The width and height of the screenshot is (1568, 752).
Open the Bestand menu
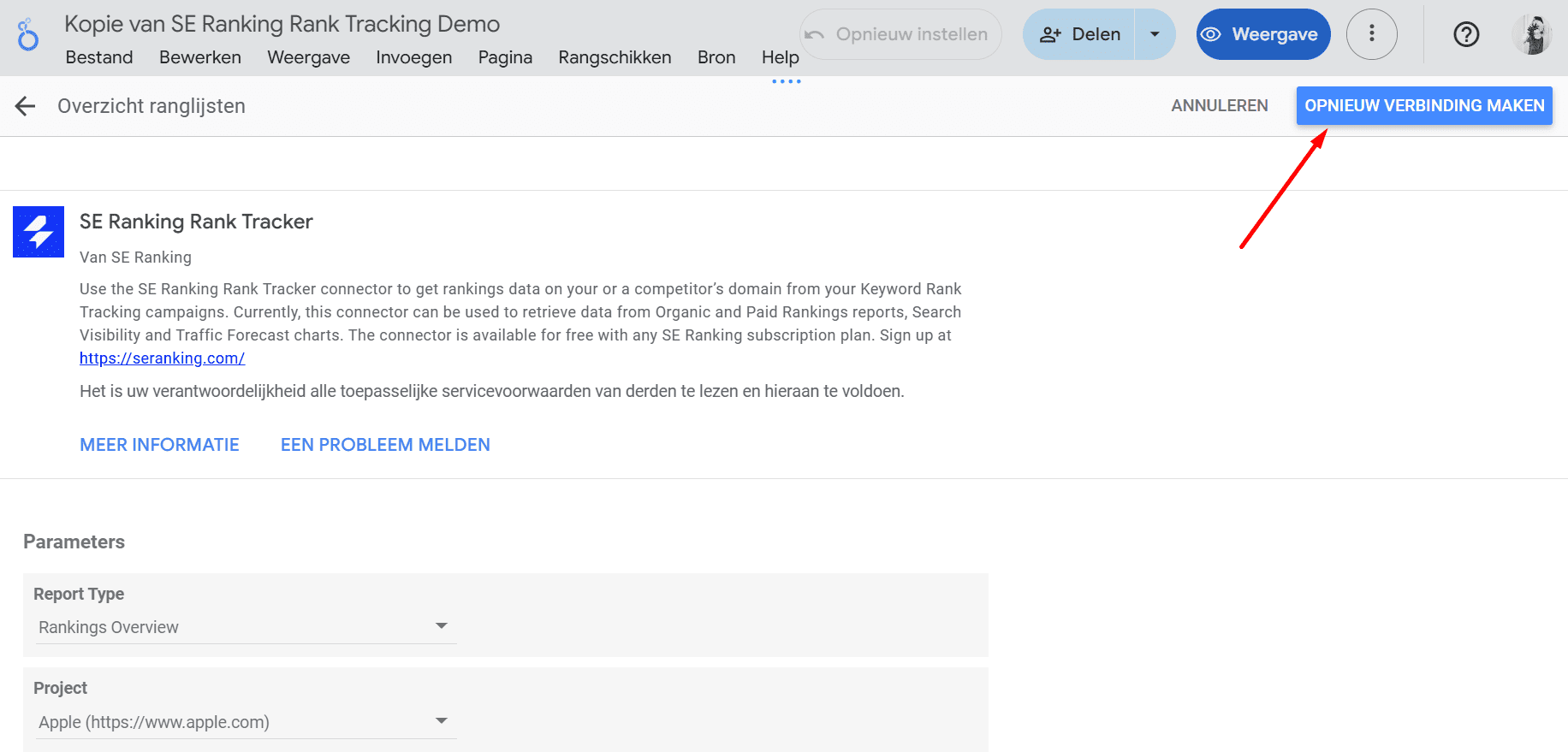point(99,57)
